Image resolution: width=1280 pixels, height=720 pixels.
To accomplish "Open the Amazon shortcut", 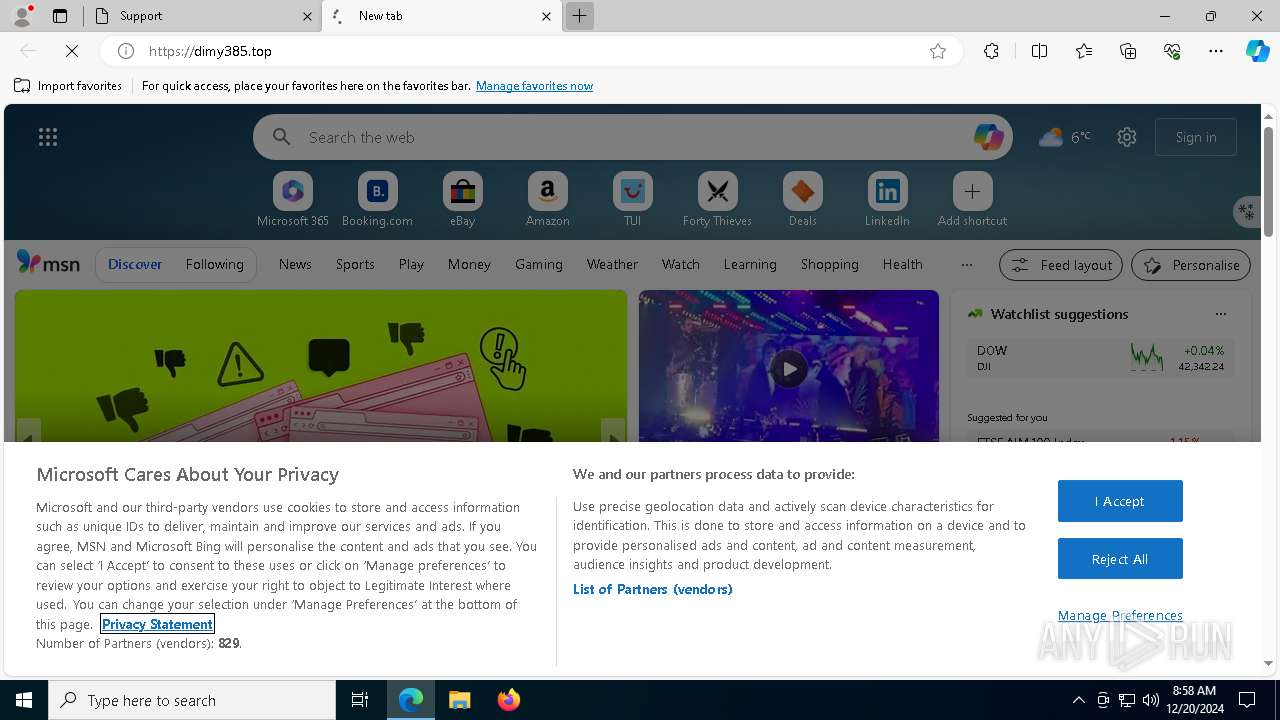I will (548, 199).
